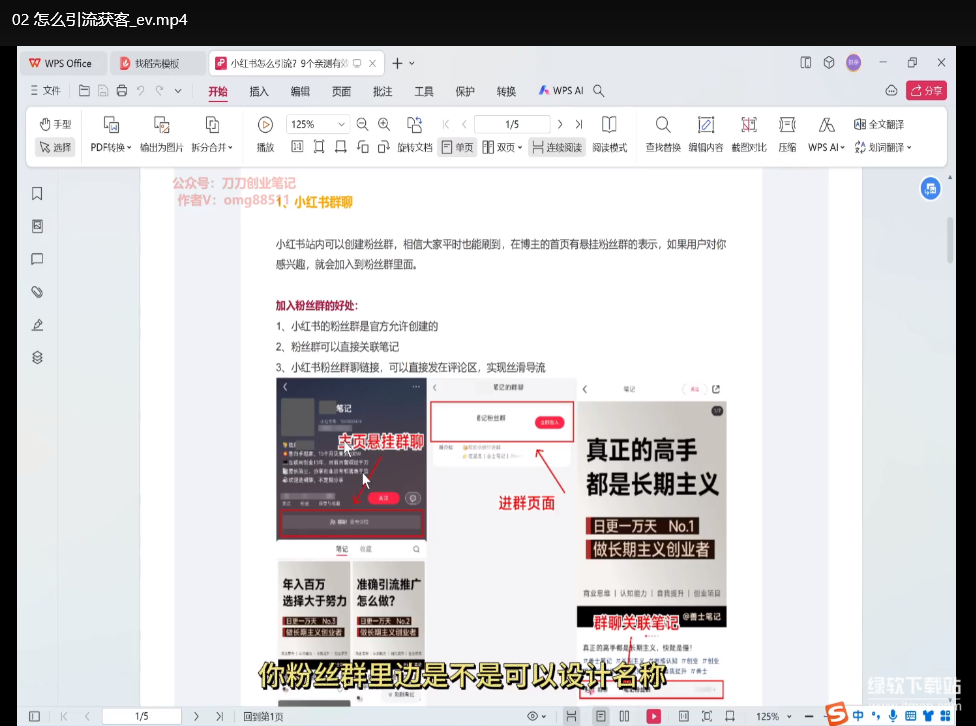976x726 pixels.
Task: Enter 阅读模式 reading mode
Action: (x=609, y=134)
